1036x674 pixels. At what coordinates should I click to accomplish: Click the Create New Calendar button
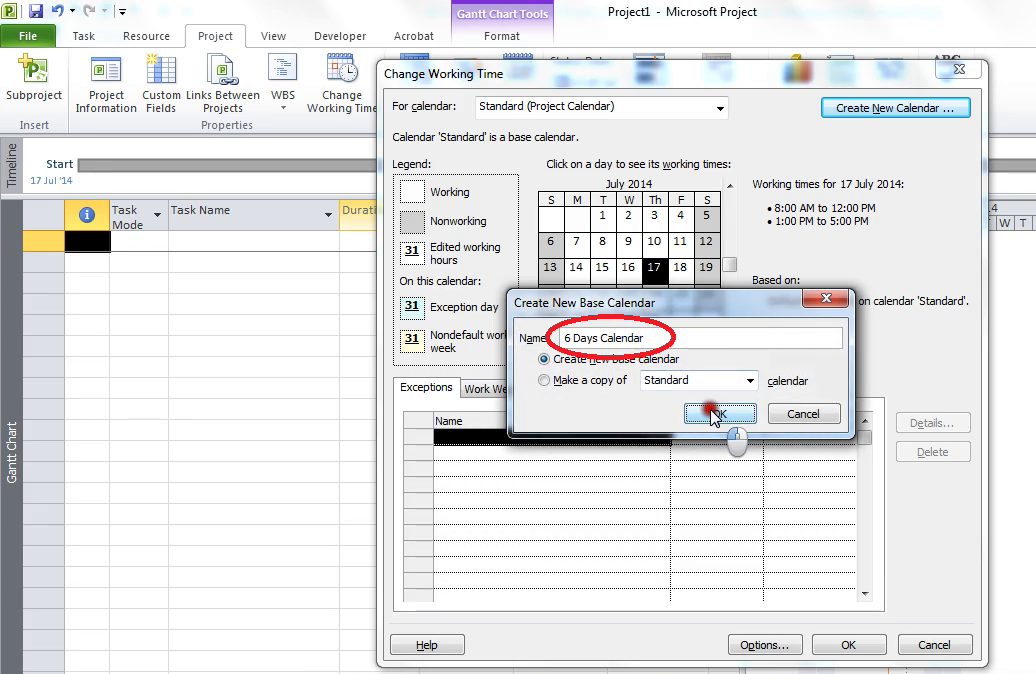coord(895,107)
